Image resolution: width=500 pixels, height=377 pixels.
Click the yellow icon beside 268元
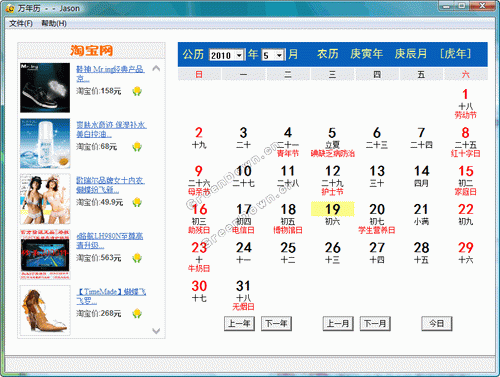[x=137, y=314]
